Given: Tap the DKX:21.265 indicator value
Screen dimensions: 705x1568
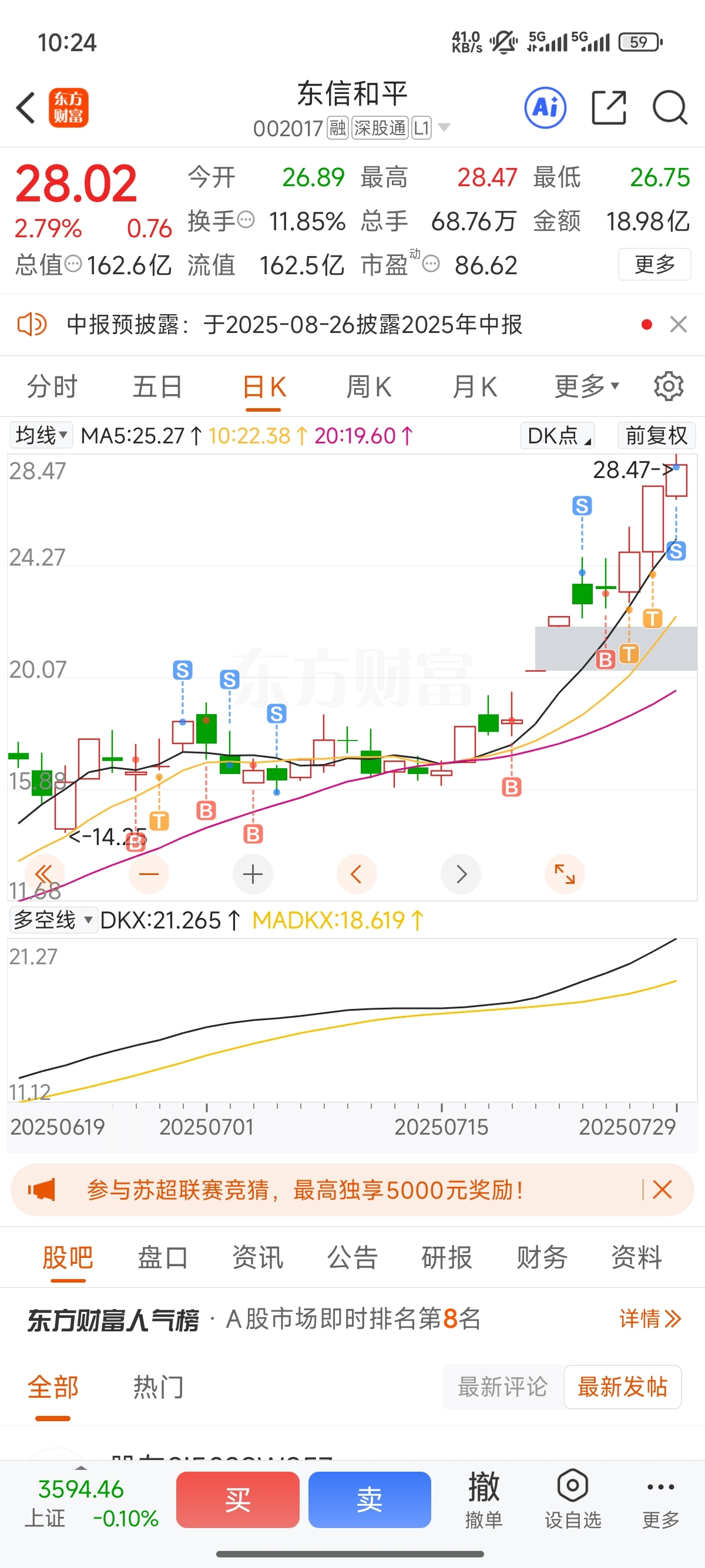Looking at the screenshot, I should click(170, 920).
